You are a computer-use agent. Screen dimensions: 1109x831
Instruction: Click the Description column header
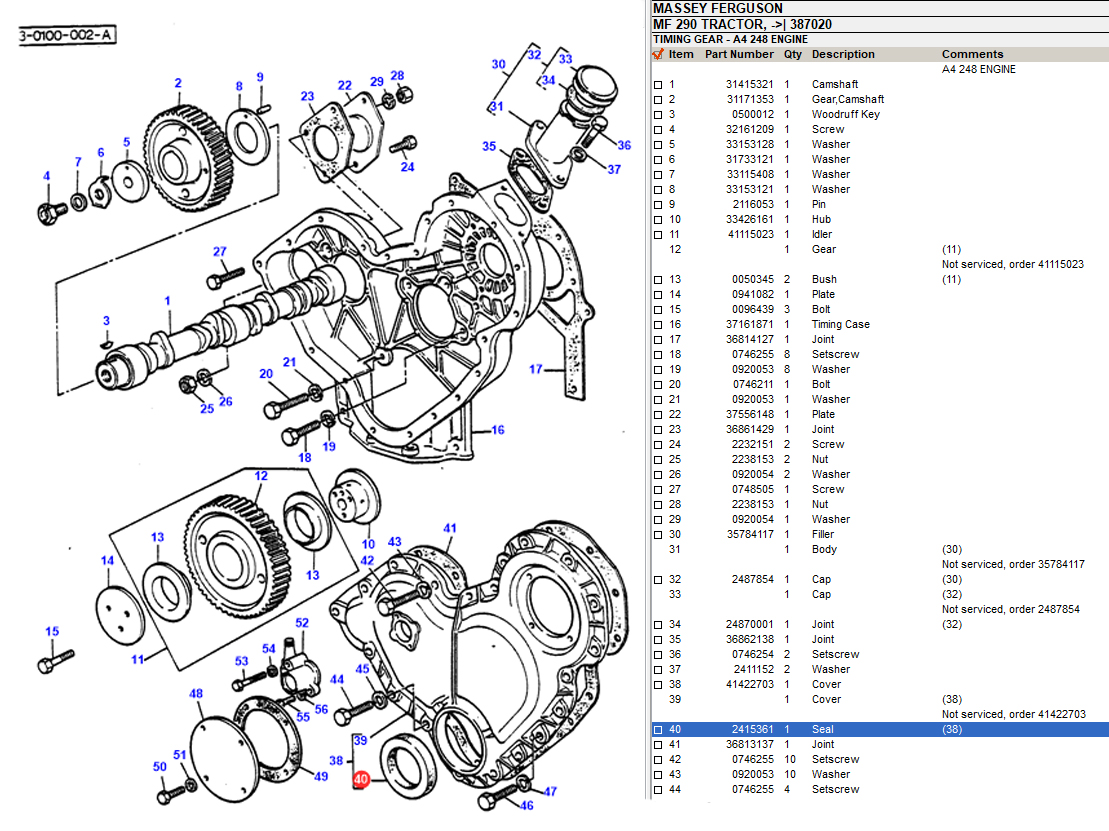(843, 54)
